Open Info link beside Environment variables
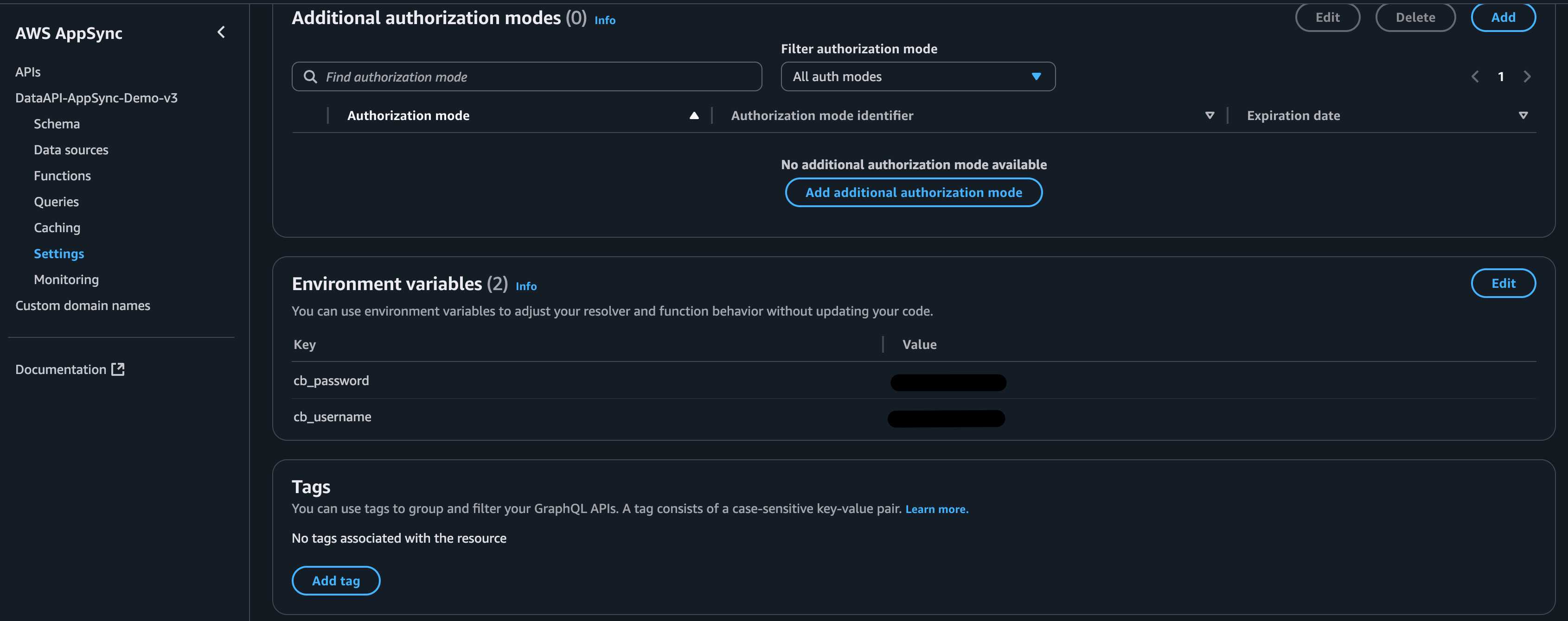 [526, 286]
